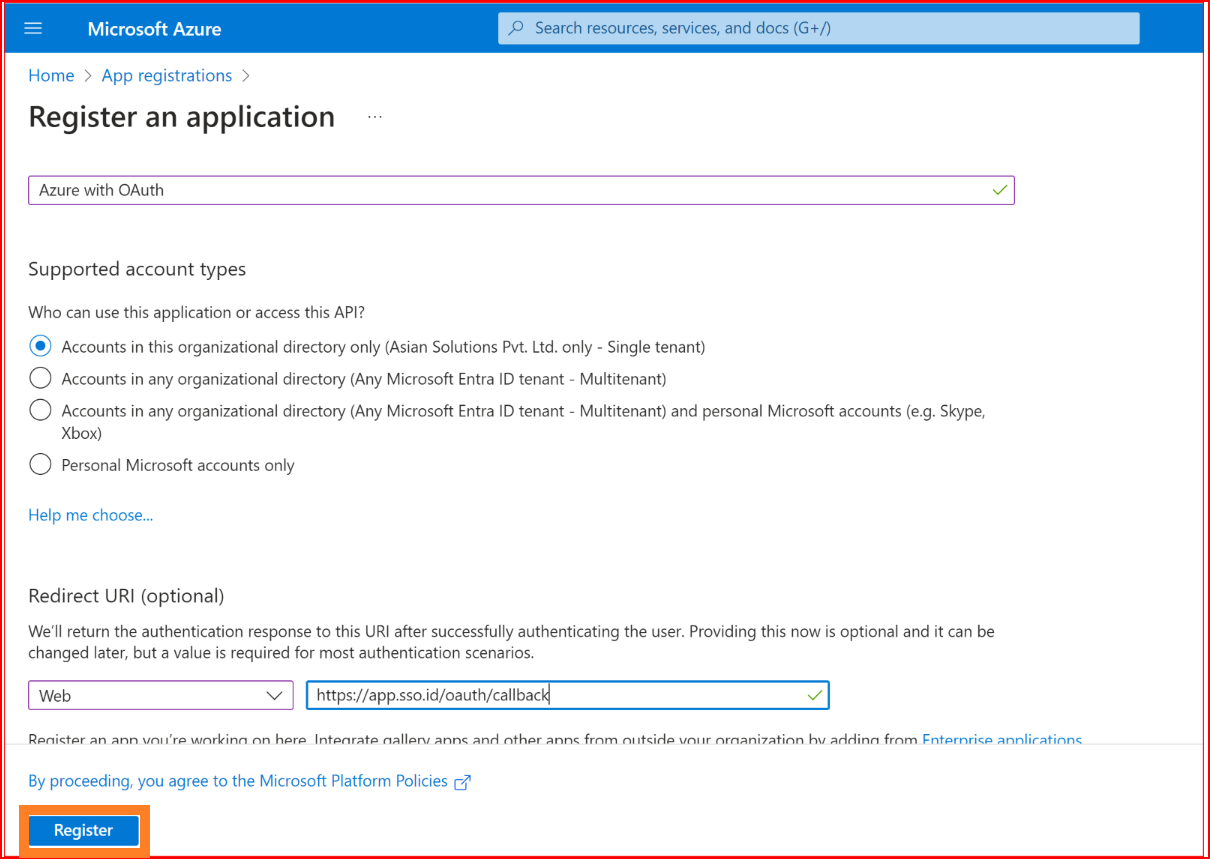Go to Home breadcrumb

point(51,76)
